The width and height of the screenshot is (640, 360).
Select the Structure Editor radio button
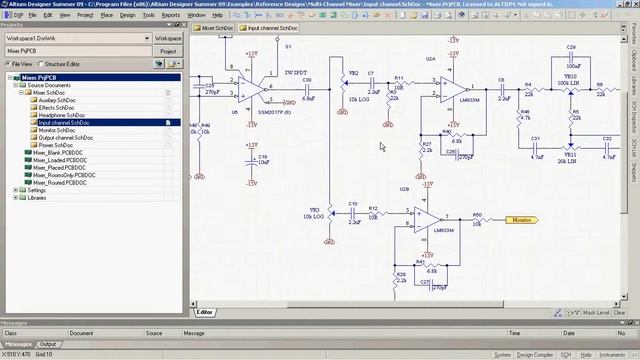[41, 64]
